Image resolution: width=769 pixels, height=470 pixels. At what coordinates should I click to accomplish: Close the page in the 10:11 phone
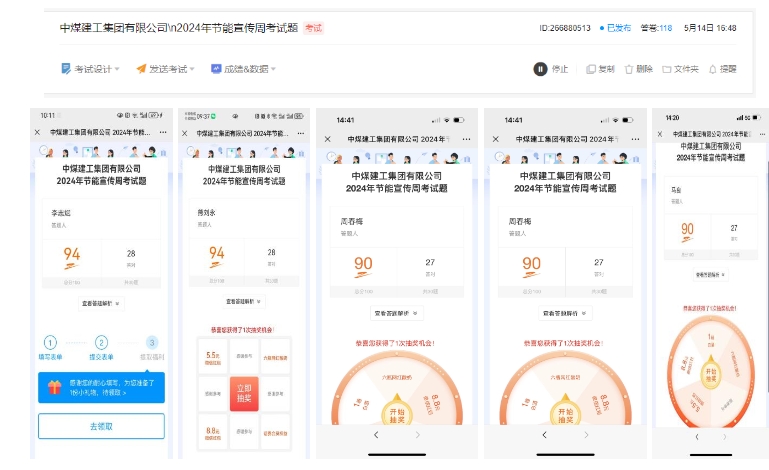(37, 132)
